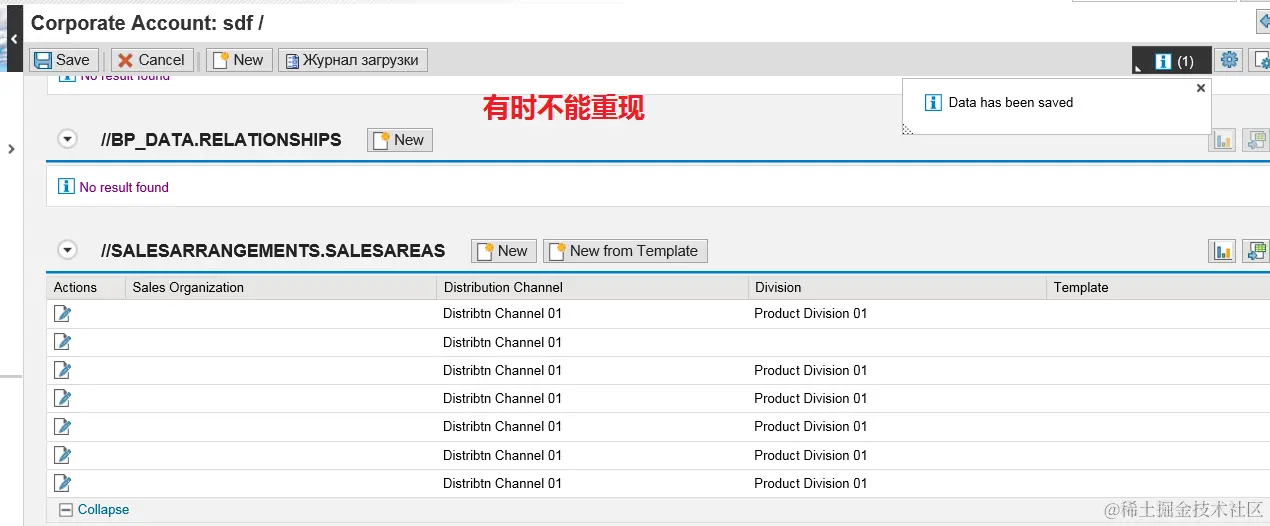Expand the left side panel chevron
The height and width of the screenshot is (526, 1270).
(x=11, y=149)
